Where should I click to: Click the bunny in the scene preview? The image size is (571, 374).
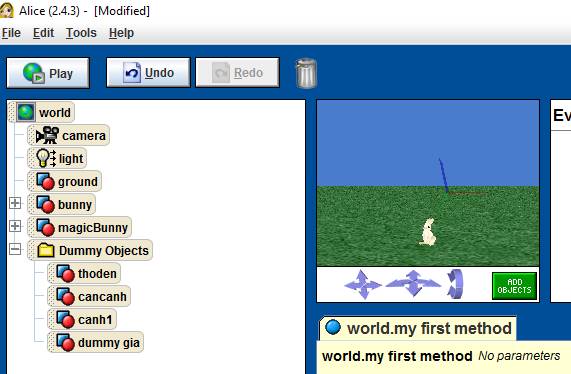[x=428, y=232]
